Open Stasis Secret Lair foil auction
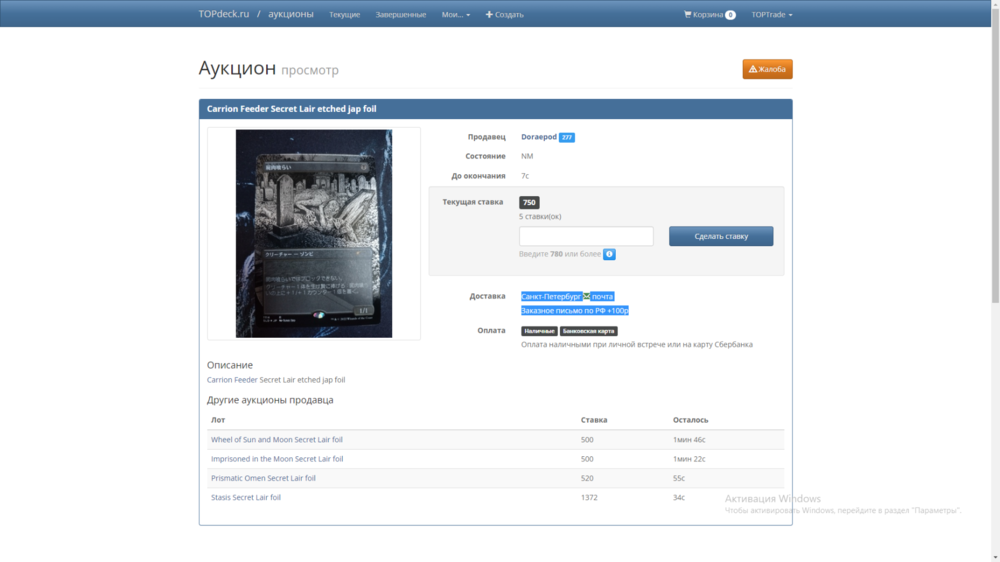Viewport: 1000px width, 562px height. [246, 497]
